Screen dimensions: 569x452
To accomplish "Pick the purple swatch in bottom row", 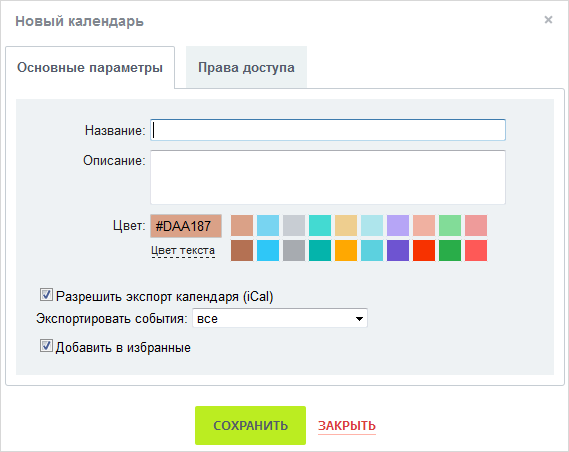I will (x=398, y=250).
